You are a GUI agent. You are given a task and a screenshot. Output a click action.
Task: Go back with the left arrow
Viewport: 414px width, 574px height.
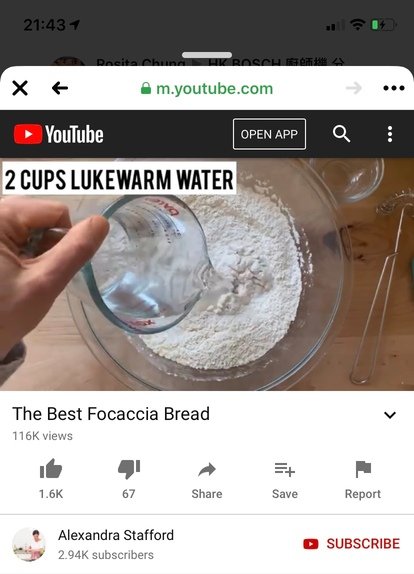pos(60,88)
